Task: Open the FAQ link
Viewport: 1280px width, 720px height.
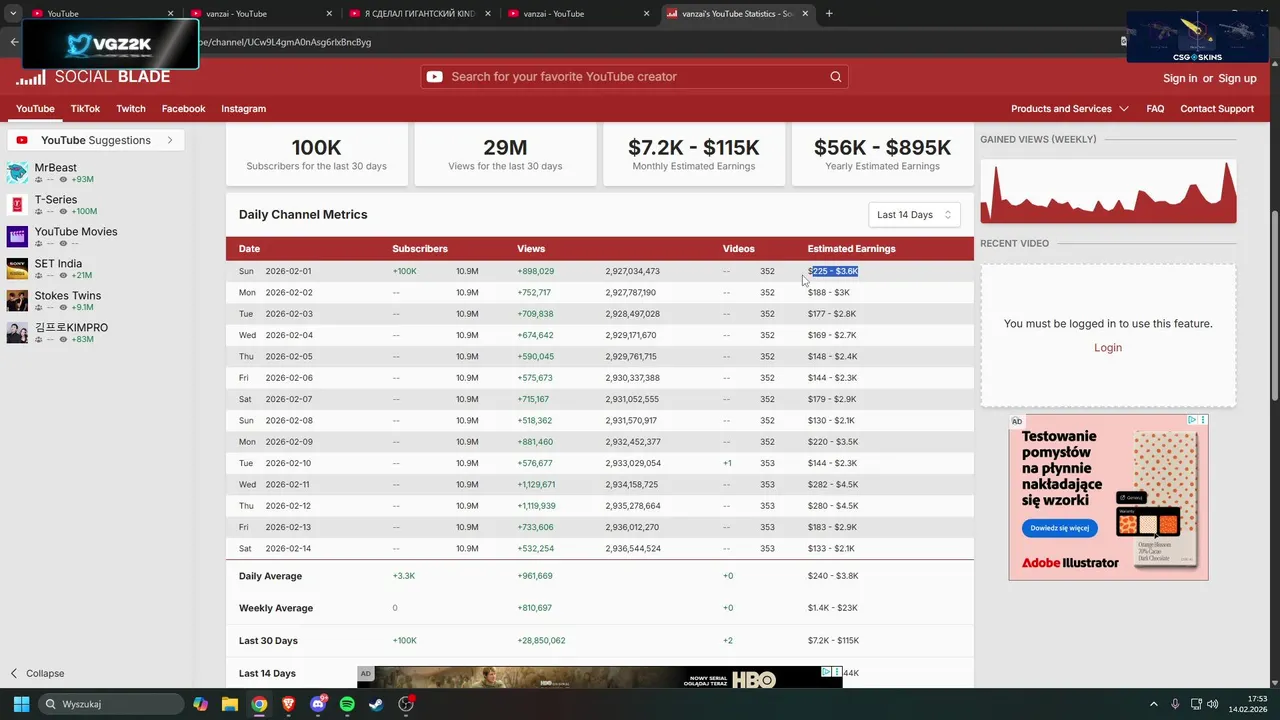Action: 1155,108
